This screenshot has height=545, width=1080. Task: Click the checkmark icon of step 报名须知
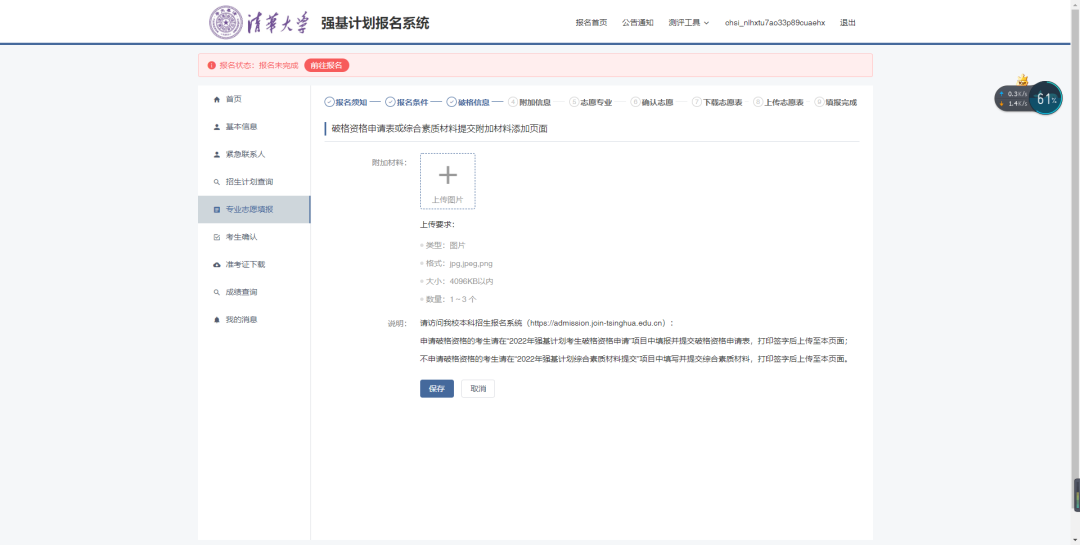coord(329,102)
